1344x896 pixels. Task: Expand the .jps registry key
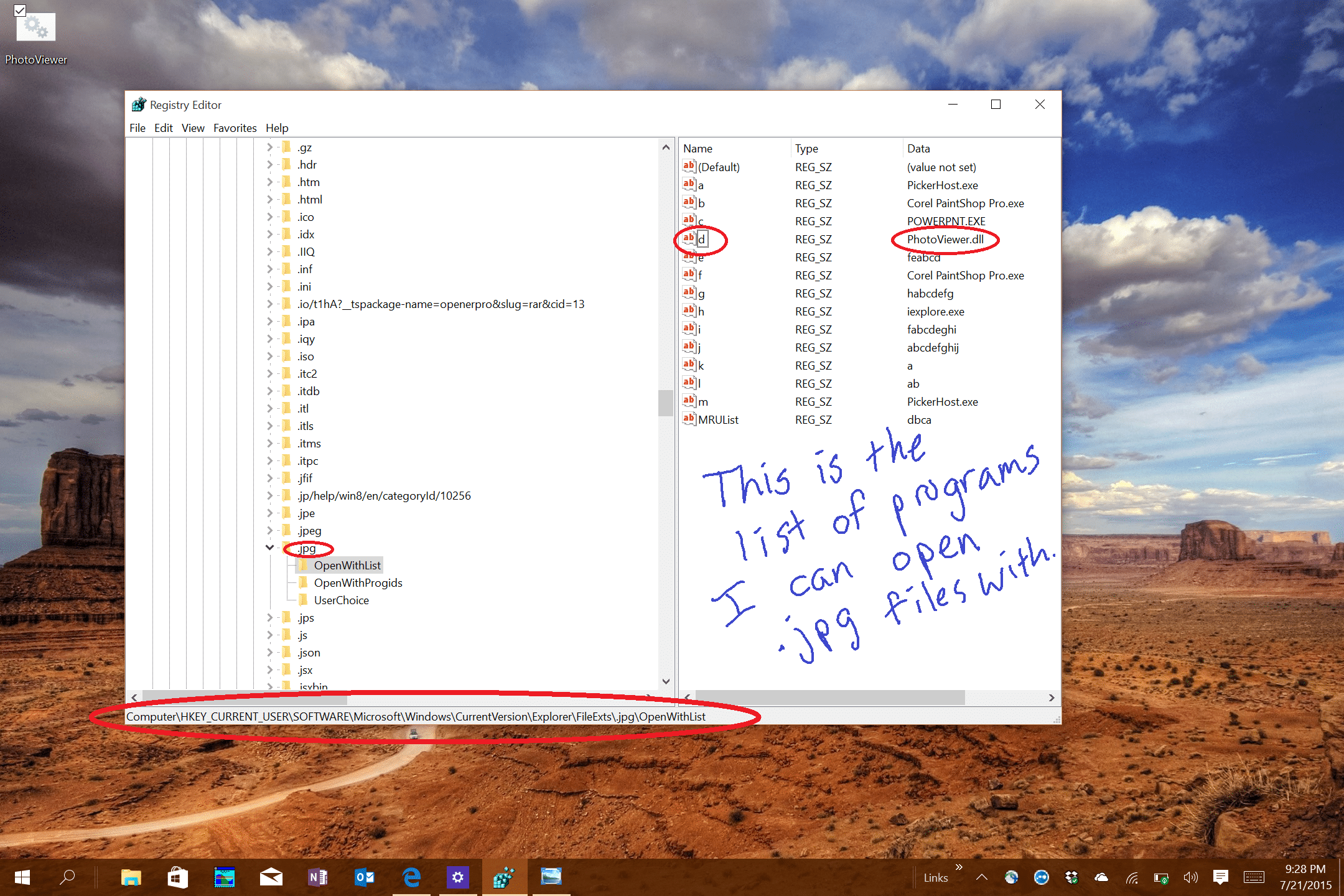click(x=269, y=617)
